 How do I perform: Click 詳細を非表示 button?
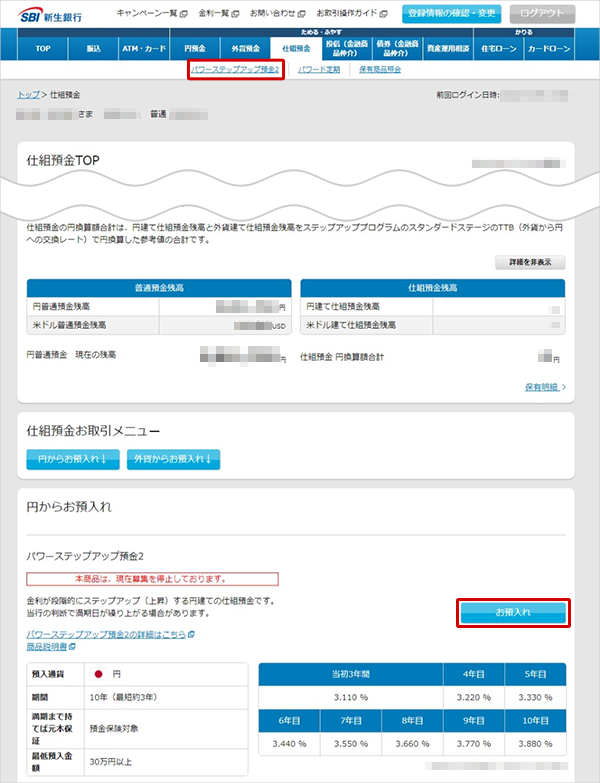530,262
